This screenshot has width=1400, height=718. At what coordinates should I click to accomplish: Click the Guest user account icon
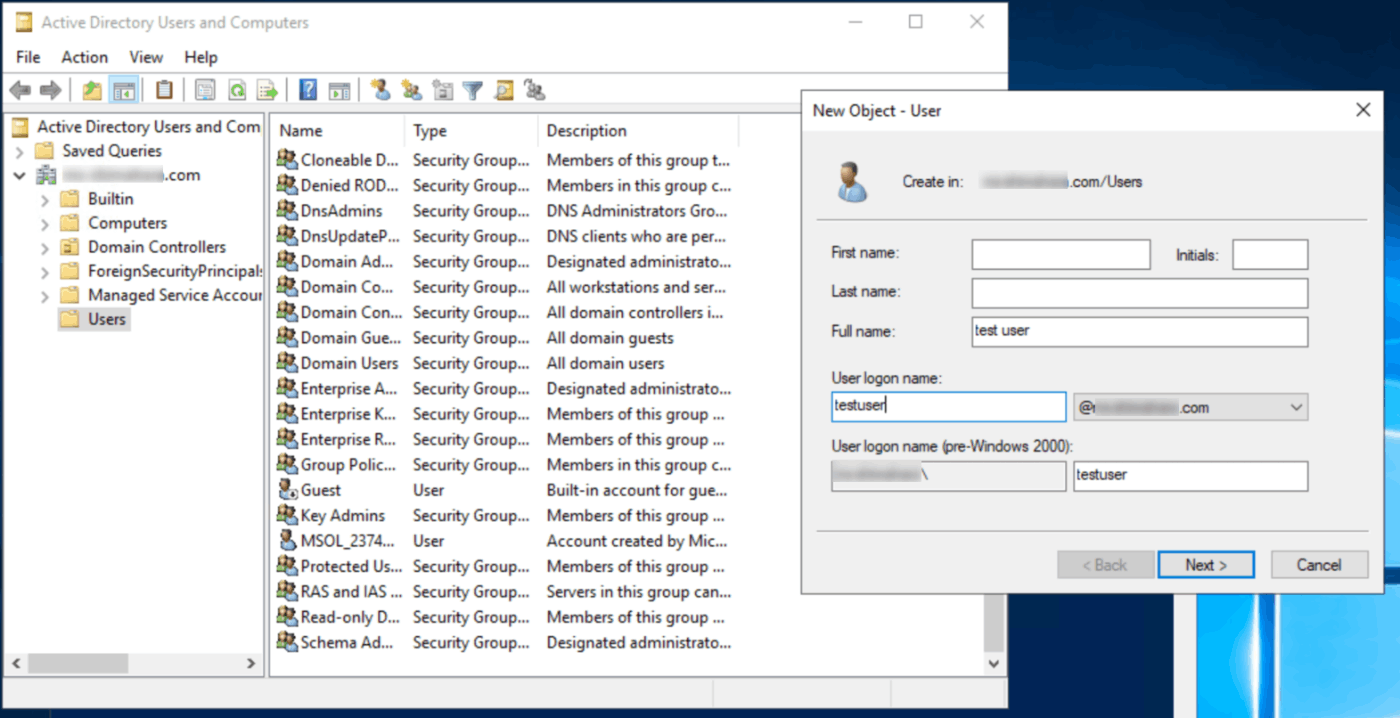click(287, 490)
